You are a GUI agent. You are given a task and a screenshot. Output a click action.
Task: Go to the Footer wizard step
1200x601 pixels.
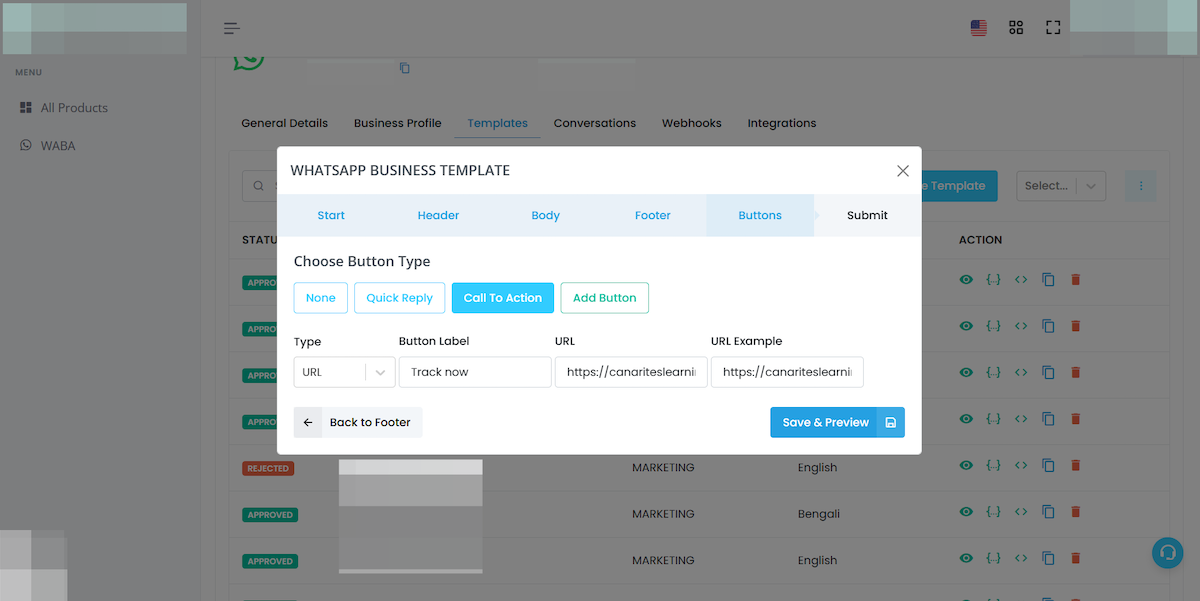[653, 215]
